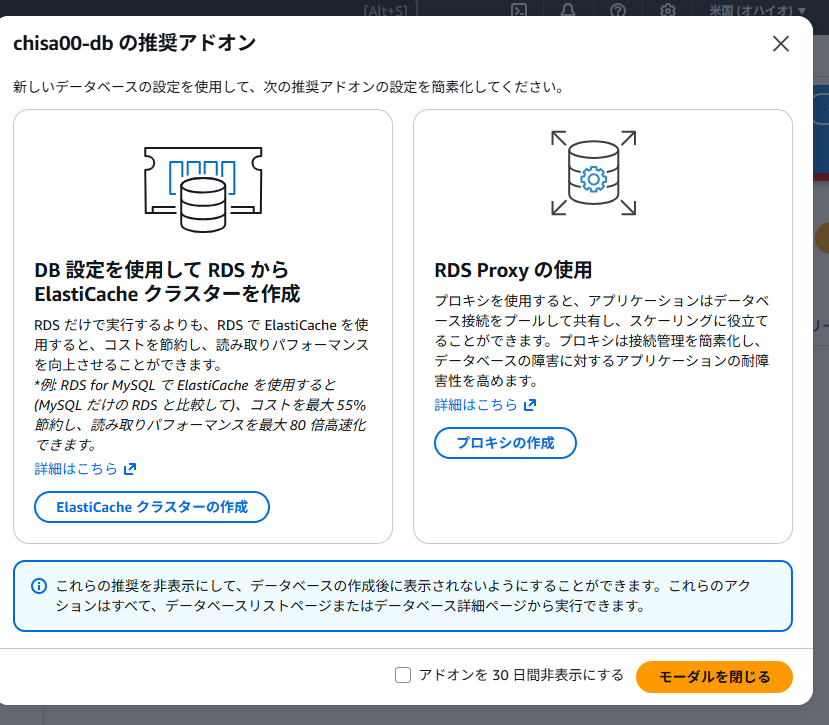The width and height of the screenshot is (829, 725).
Task: Expand the 米国 (オハイオ) region dropdown
Action: click(756, 10)
